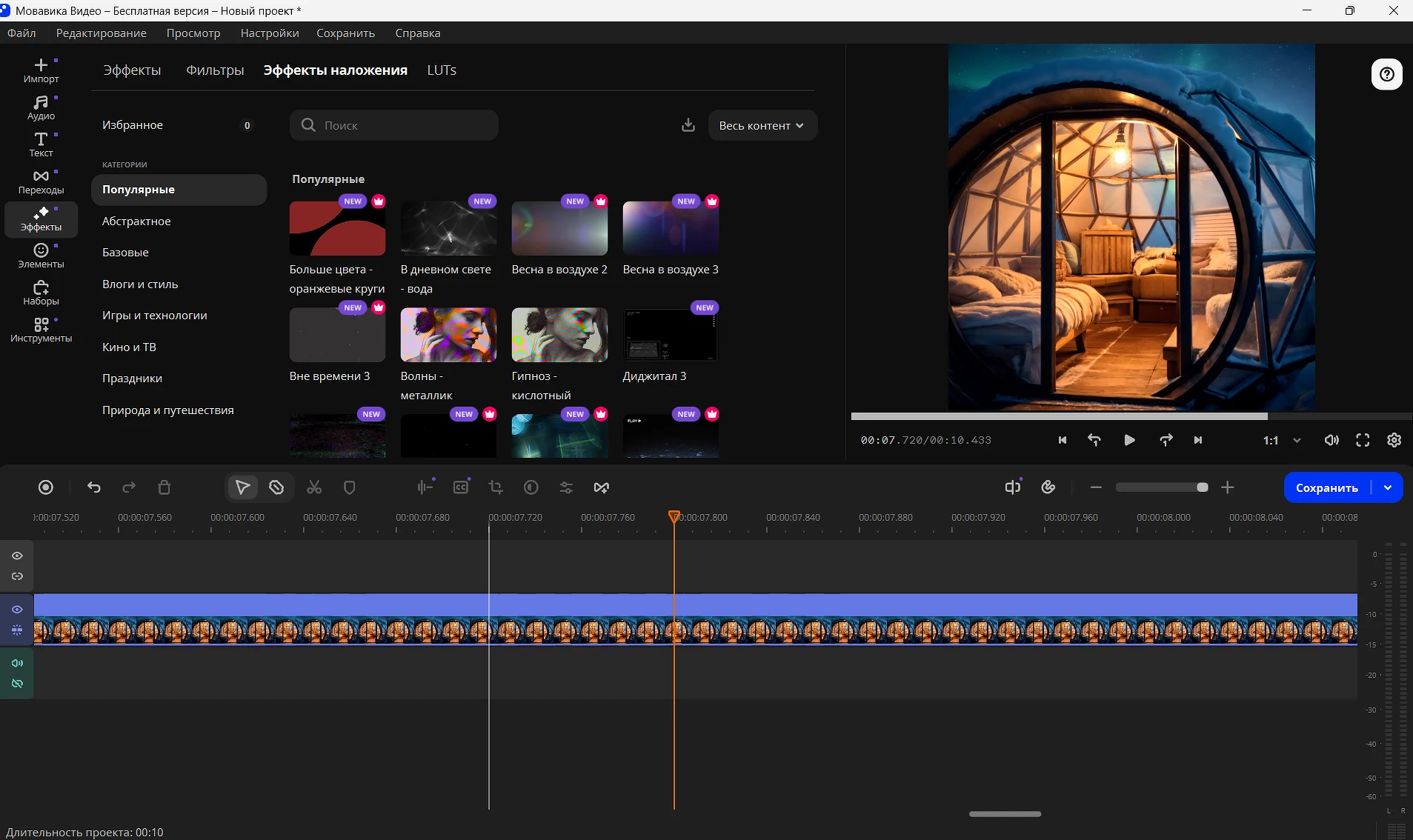Open the Transitions (Переходы) sidebar panel

click(x=41, y=181)
